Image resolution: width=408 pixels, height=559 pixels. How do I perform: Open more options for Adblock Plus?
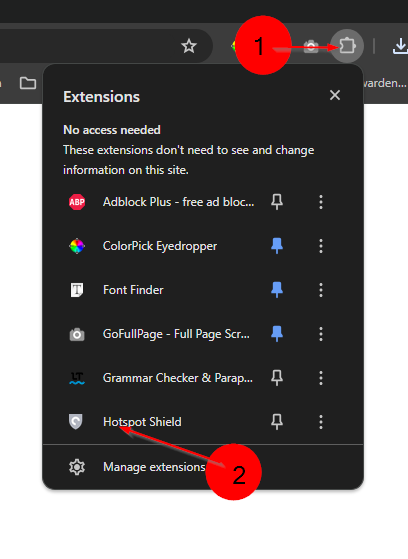(x=321, y=202)
